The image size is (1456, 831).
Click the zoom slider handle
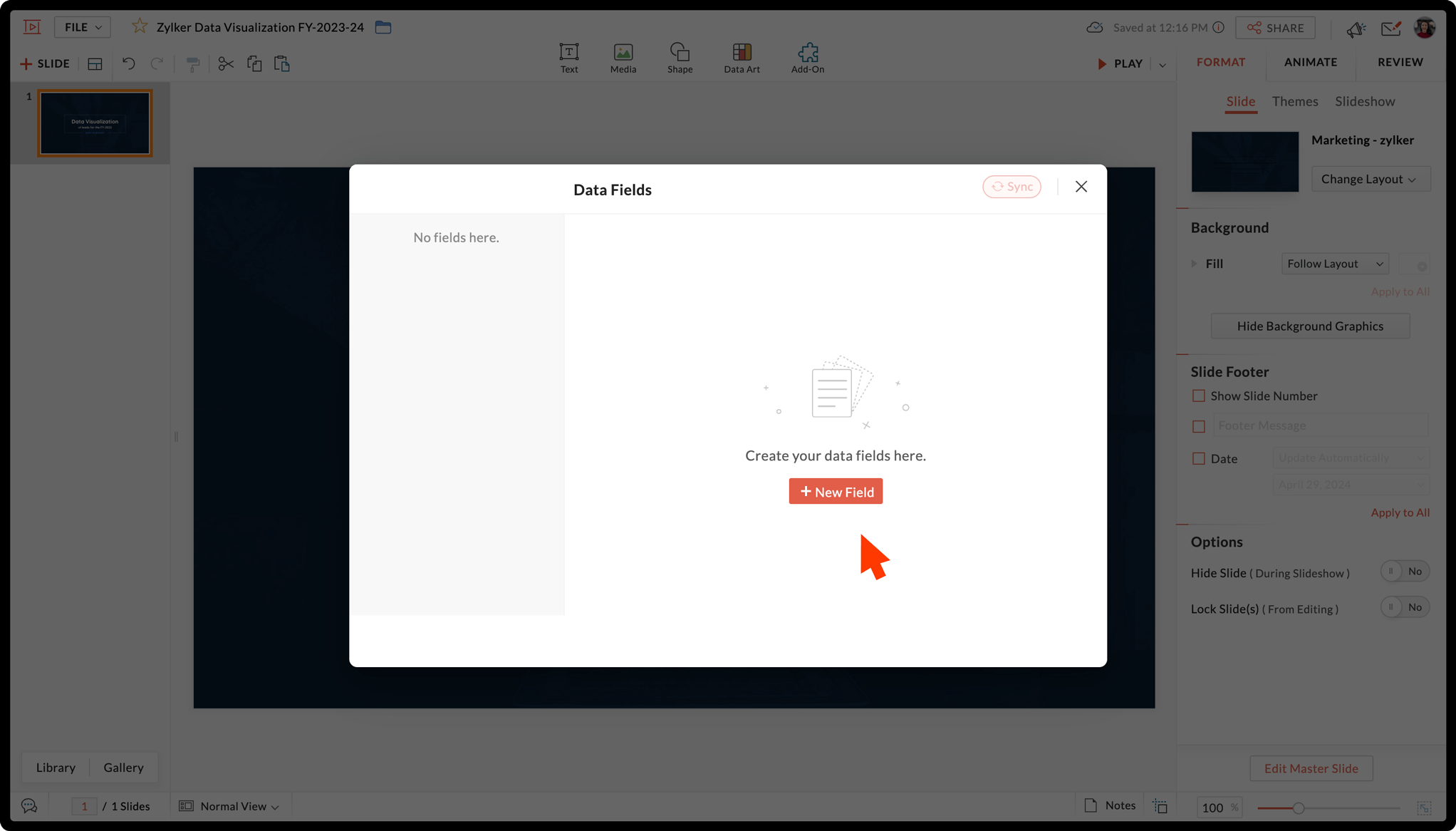(x=1299, y=808)
